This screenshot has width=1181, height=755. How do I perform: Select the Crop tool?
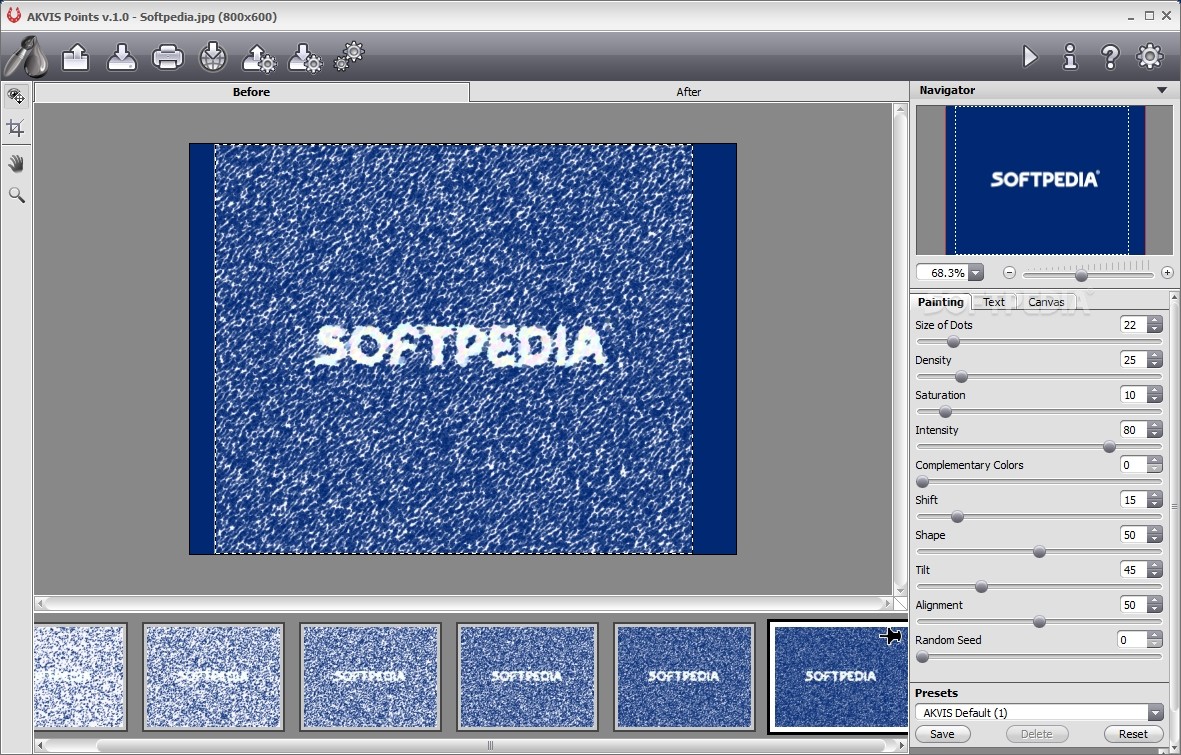(16, 128)
